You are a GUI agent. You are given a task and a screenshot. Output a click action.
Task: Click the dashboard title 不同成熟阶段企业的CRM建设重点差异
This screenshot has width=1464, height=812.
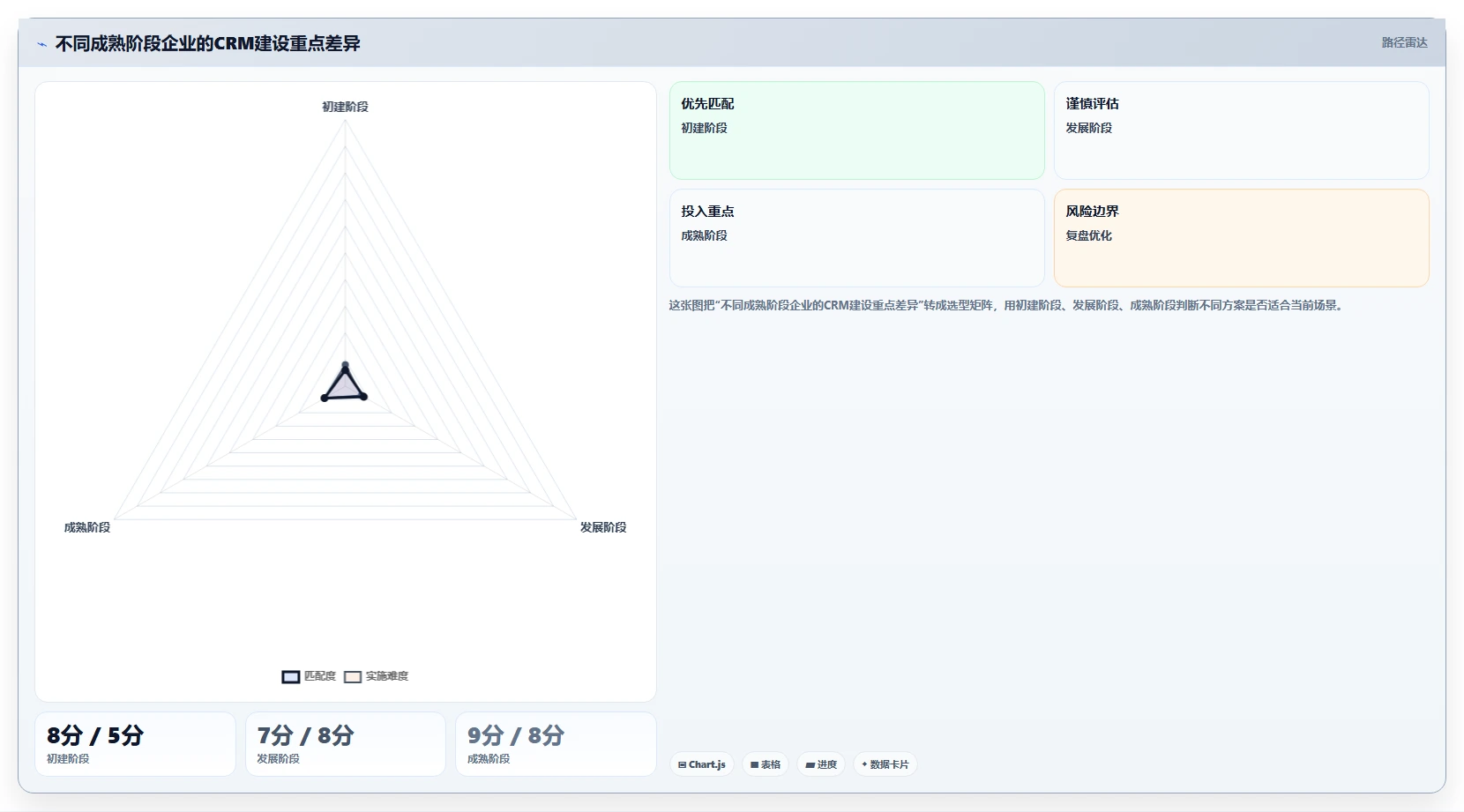(208, 43)
